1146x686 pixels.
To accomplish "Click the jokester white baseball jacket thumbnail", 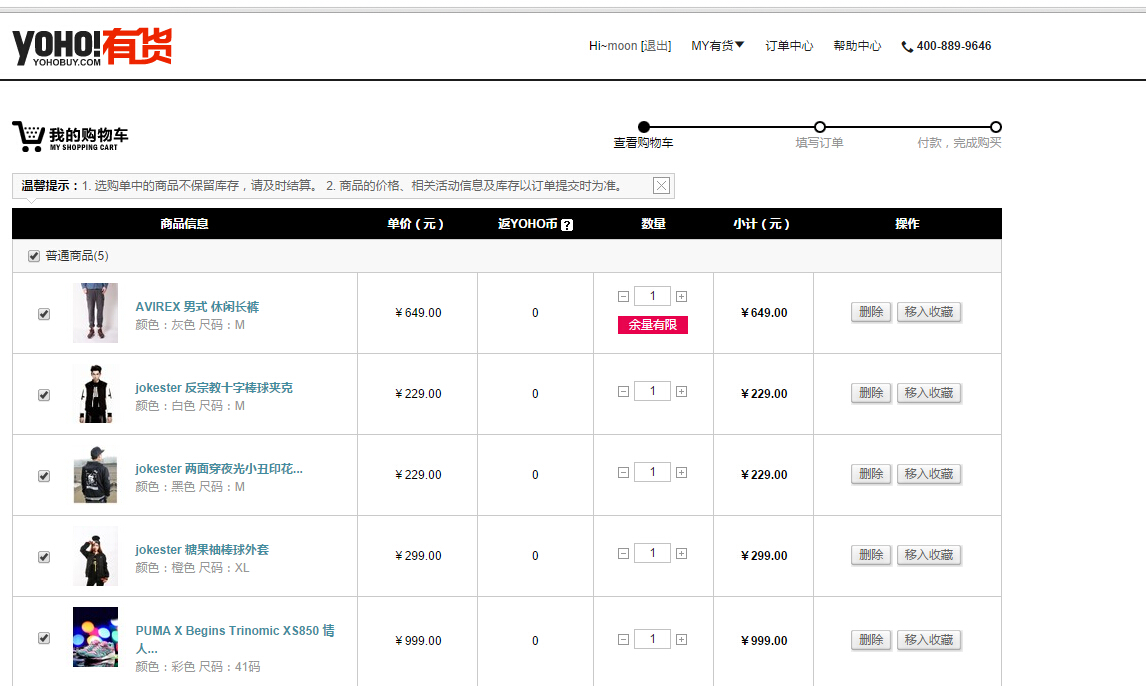I will click(x=95, y=394).
